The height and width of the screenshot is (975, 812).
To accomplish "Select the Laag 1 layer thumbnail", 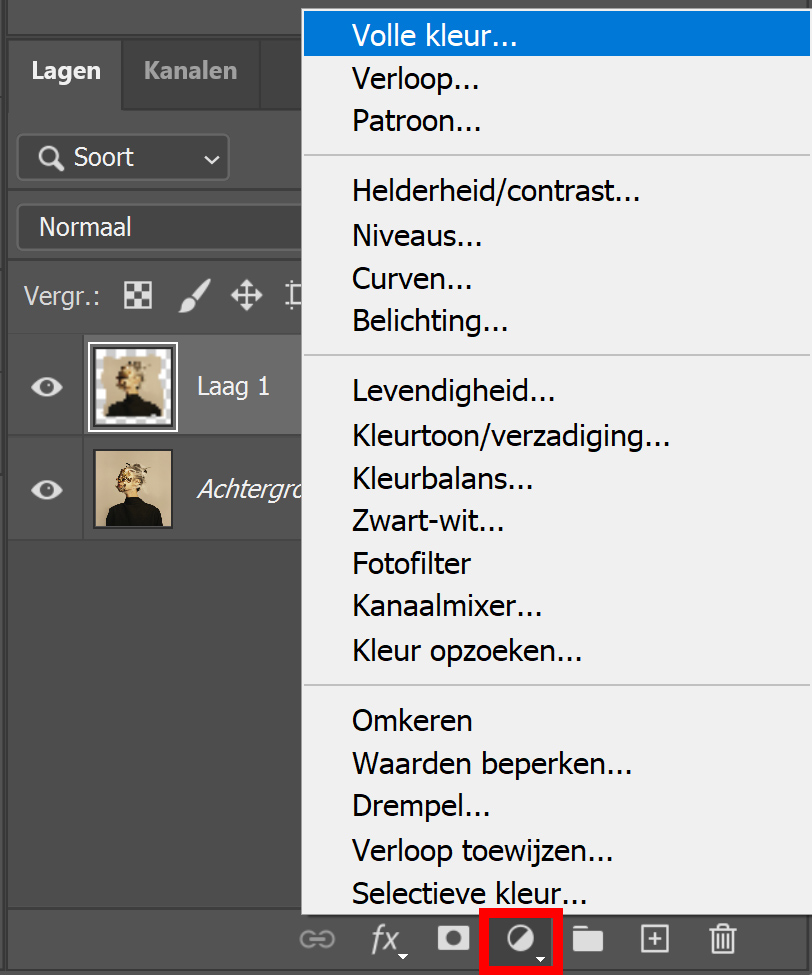I will pos(133,387).
